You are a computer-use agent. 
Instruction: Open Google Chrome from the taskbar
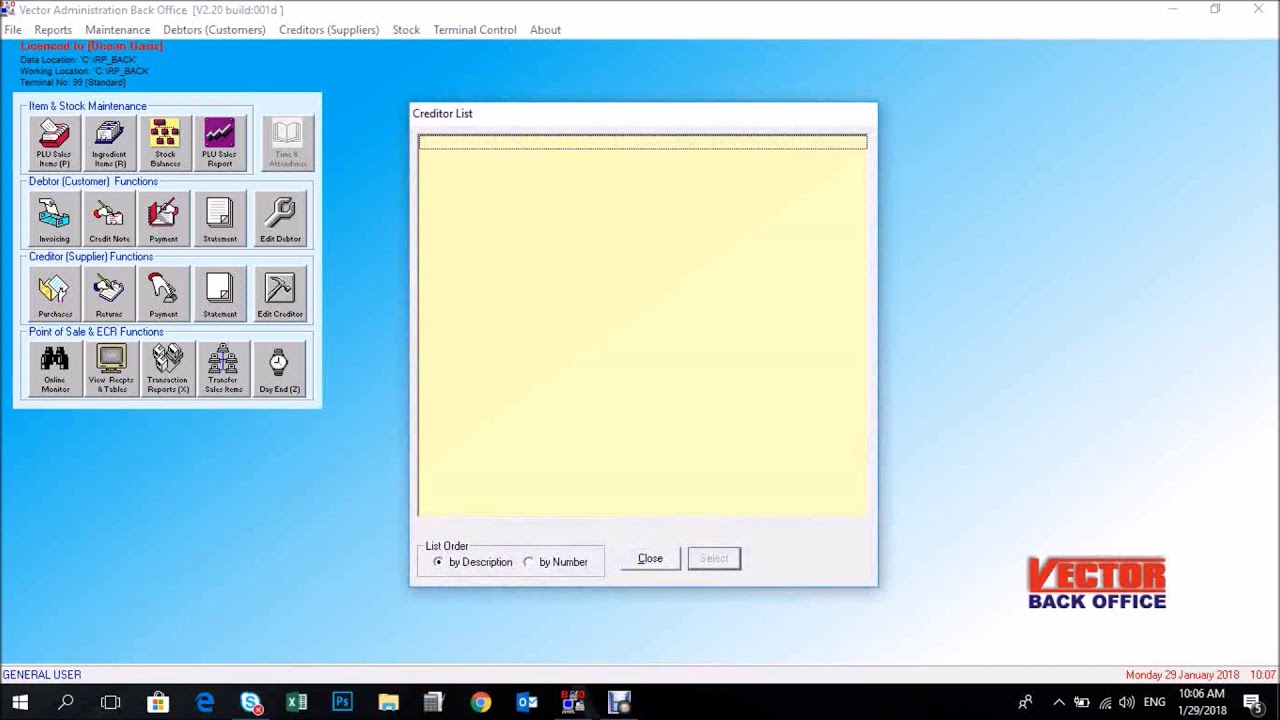(x=481, y=702)
